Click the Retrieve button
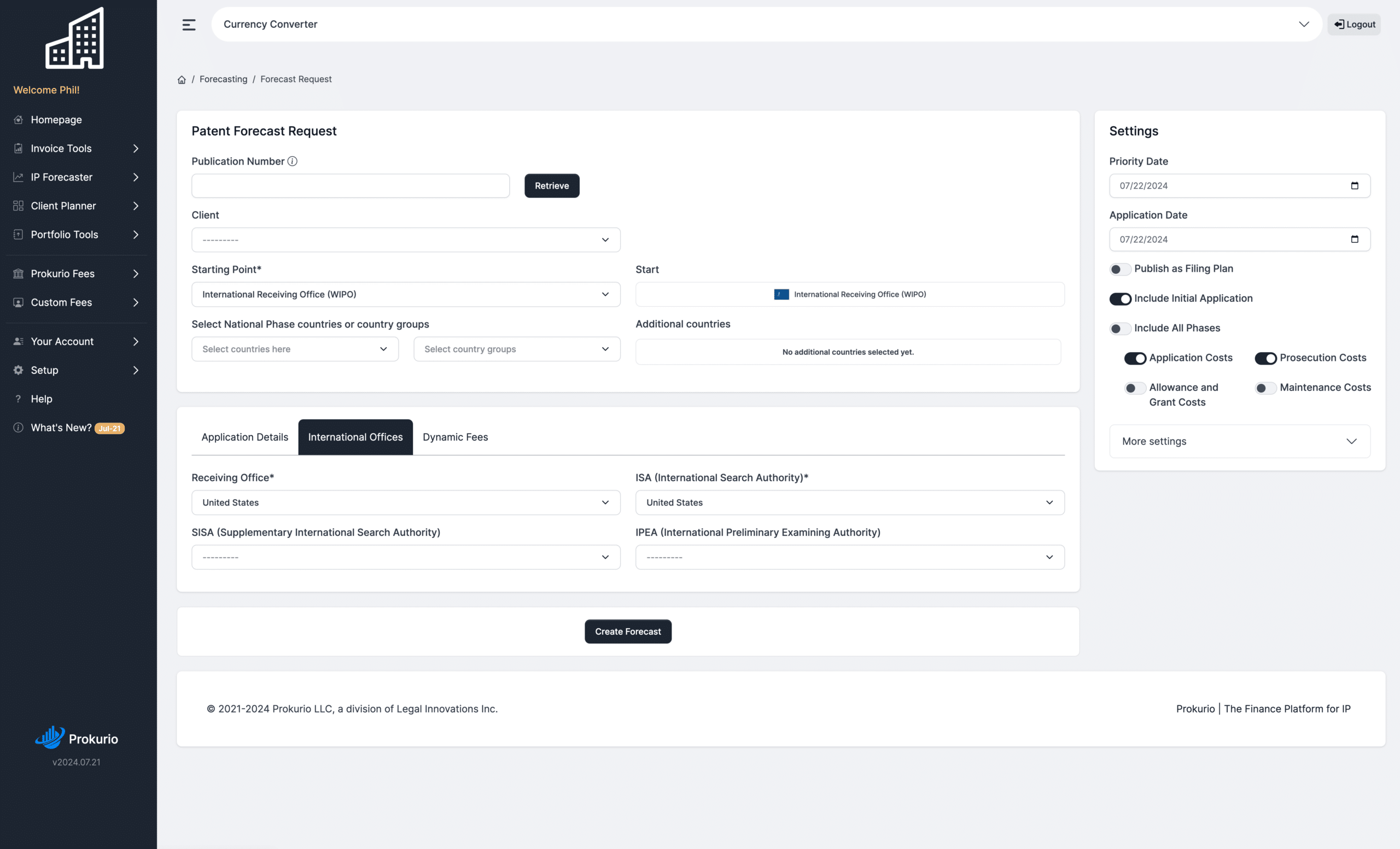The image size is (1400, 849). (x=552, y=186)
